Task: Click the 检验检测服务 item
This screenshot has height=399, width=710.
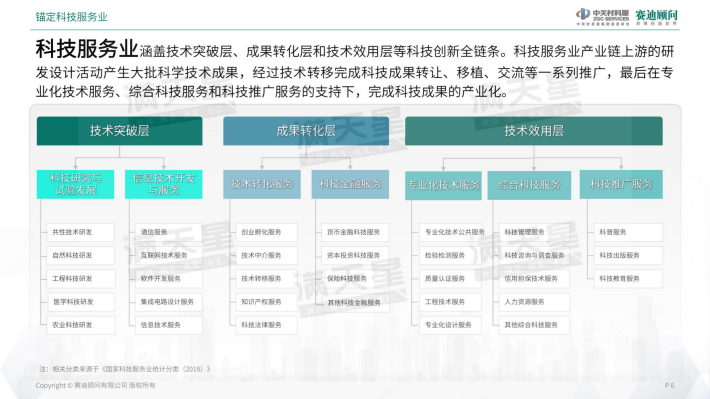Action: 450,255
